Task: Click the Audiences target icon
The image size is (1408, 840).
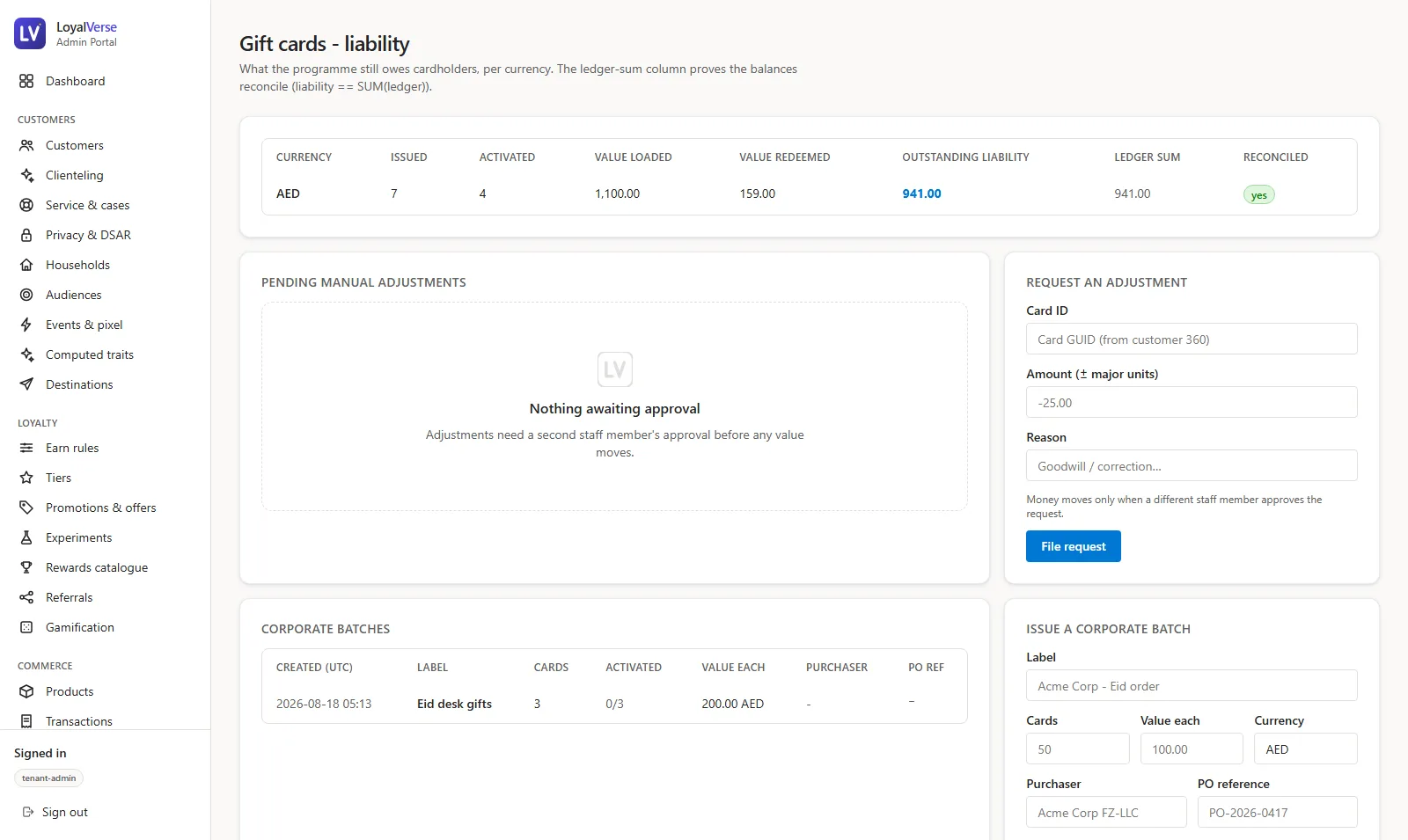Action: point(26,295)
